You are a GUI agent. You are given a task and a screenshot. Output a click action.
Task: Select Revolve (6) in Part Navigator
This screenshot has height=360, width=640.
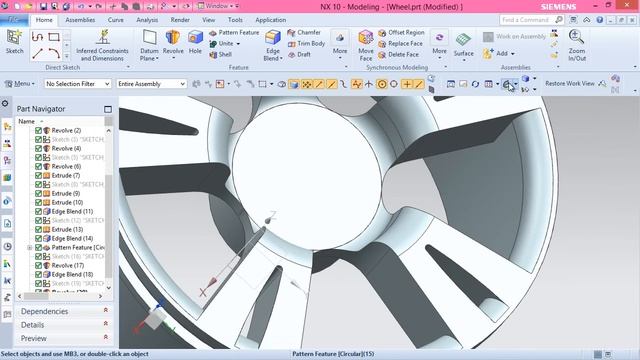(x=66, y=166)
